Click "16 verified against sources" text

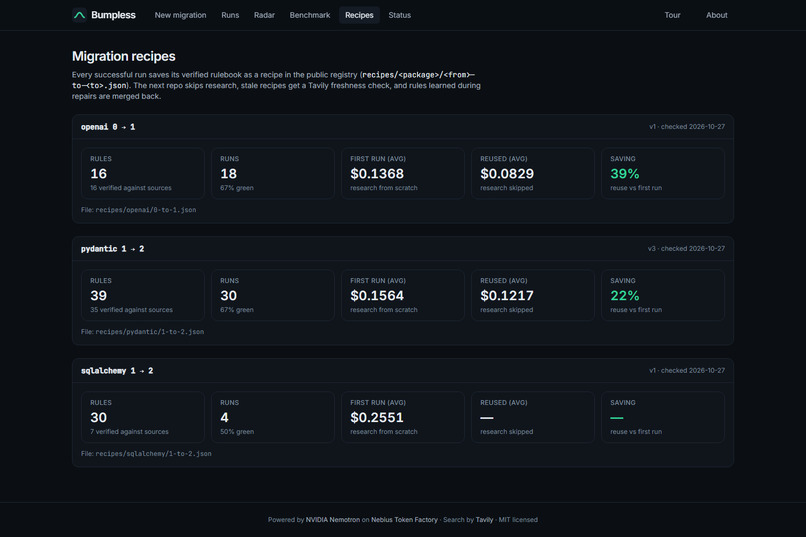click(131, 188)
